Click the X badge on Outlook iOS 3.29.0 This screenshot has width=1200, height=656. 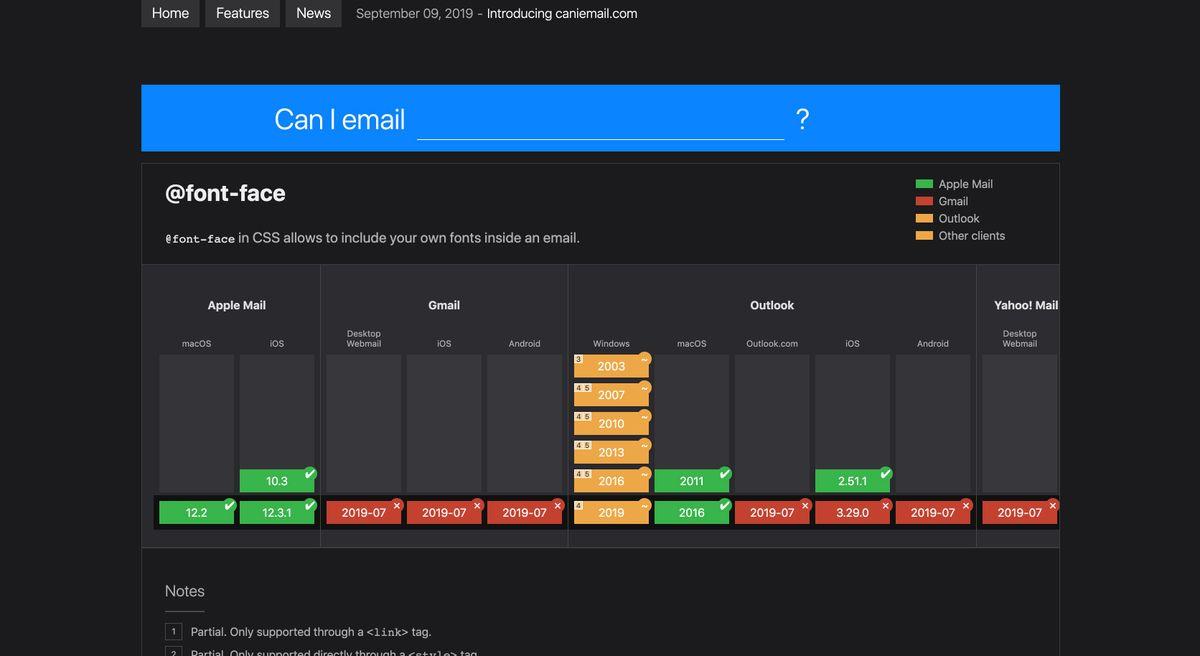(x=886, y=505)
